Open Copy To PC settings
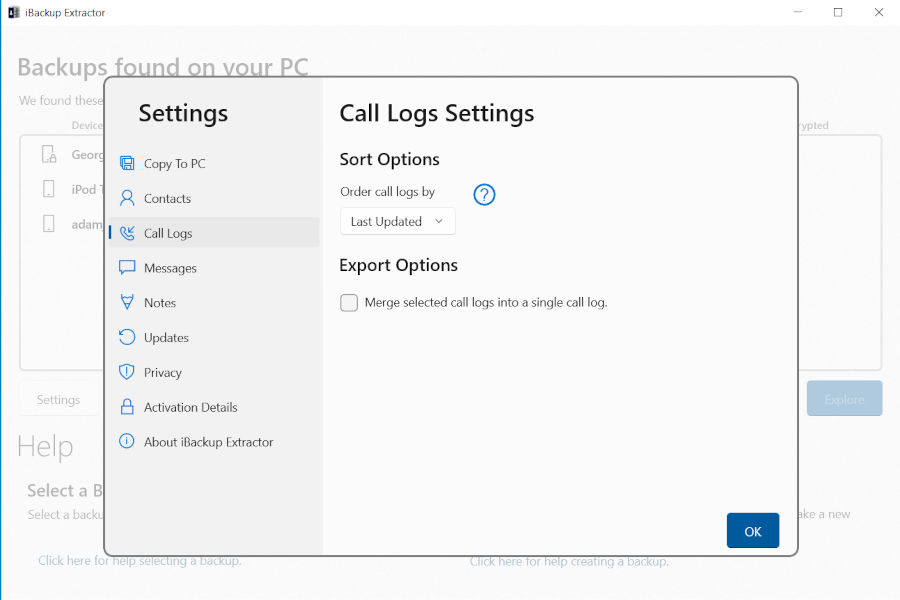This screenshot has width=900, height=600. pyautogui.click(x=214, y=164)
